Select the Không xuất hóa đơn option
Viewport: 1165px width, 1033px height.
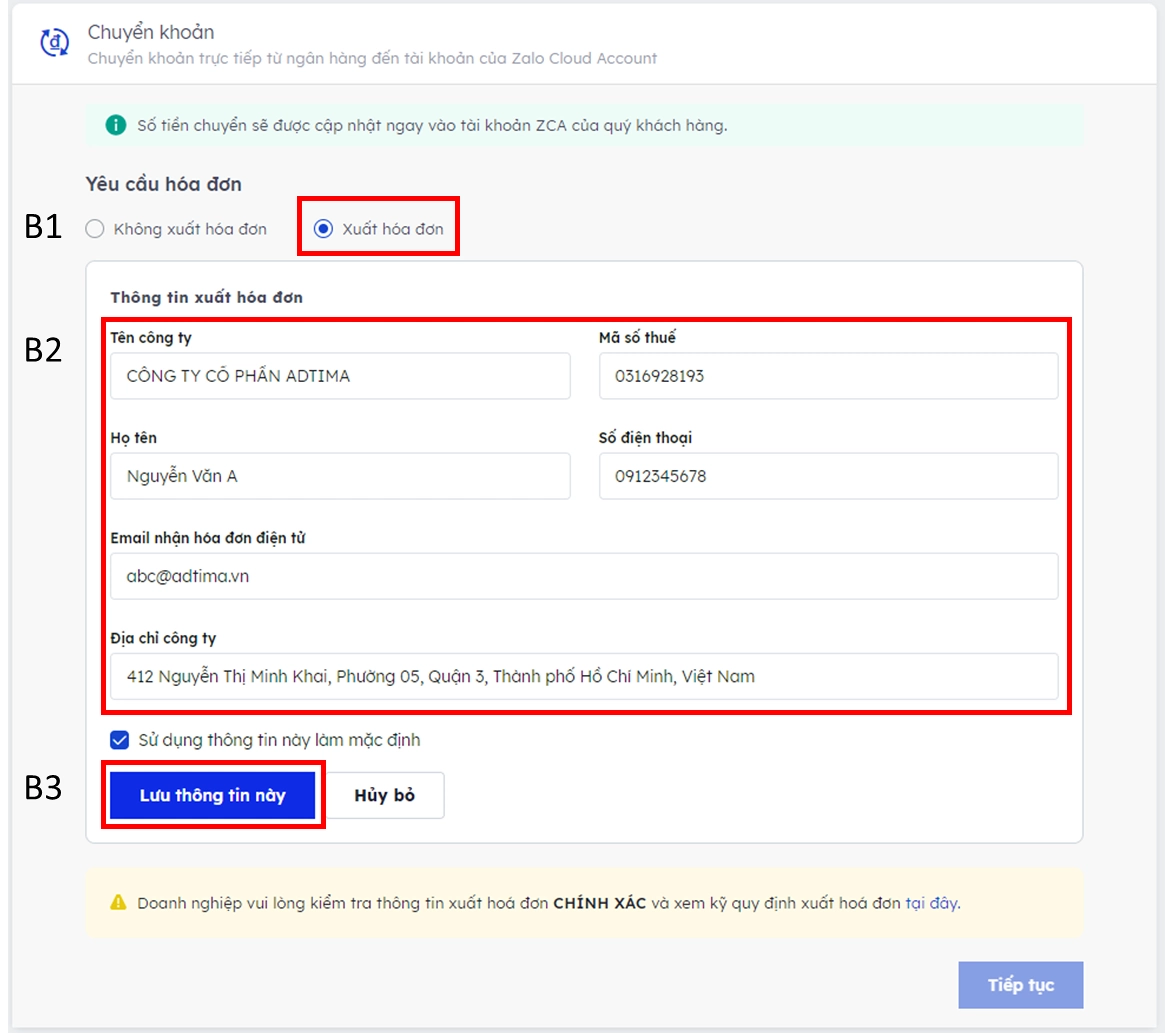[x=94, y=229]
